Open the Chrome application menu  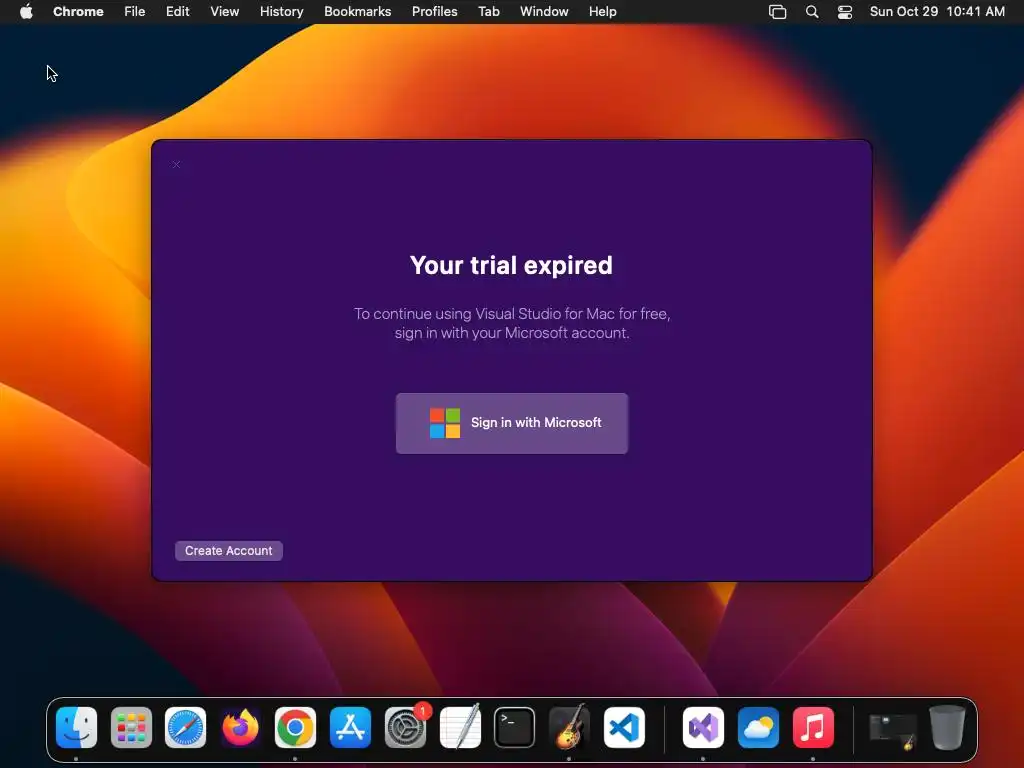point(78,11)
